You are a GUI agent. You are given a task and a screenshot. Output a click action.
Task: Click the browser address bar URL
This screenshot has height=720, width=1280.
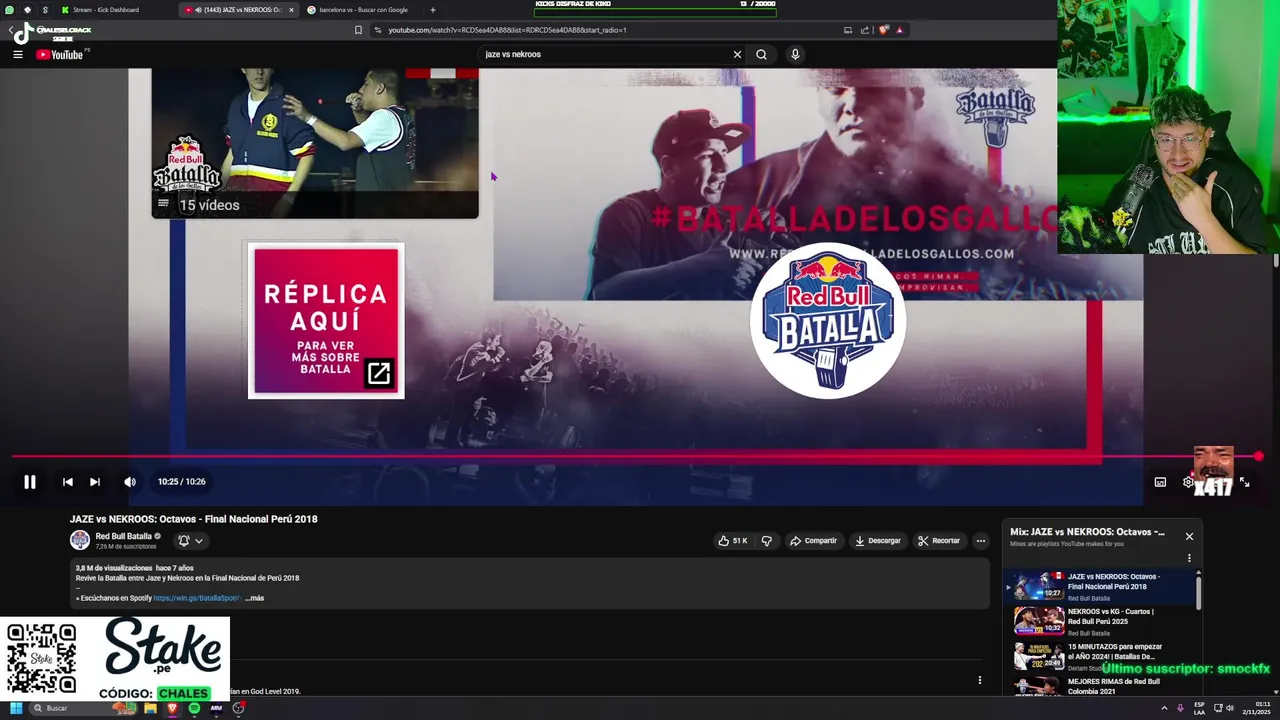click(x=507, y=30)
